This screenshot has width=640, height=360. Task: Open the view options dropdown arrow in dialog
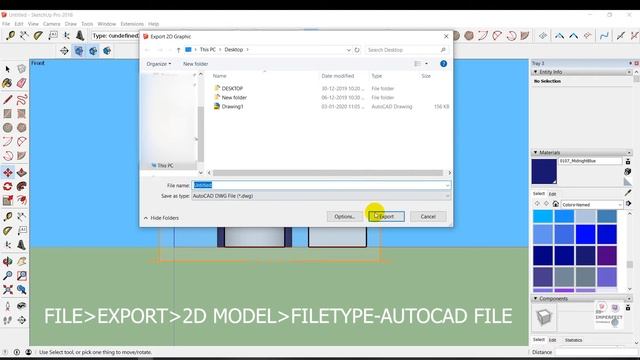click(x=426, y=64)
